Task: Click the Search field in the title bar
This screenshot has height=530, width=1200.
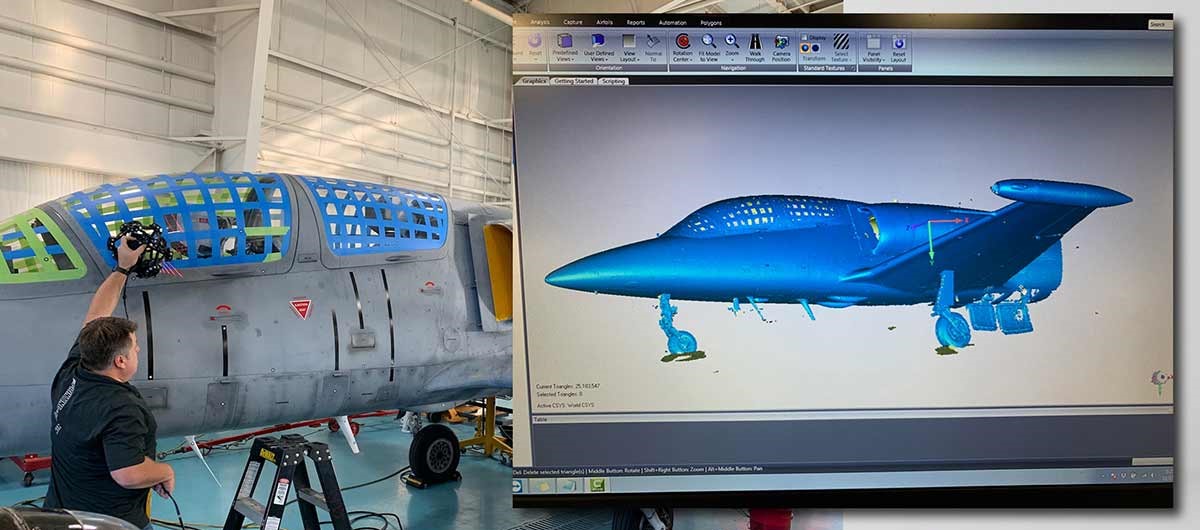Action: (1158, 24)
